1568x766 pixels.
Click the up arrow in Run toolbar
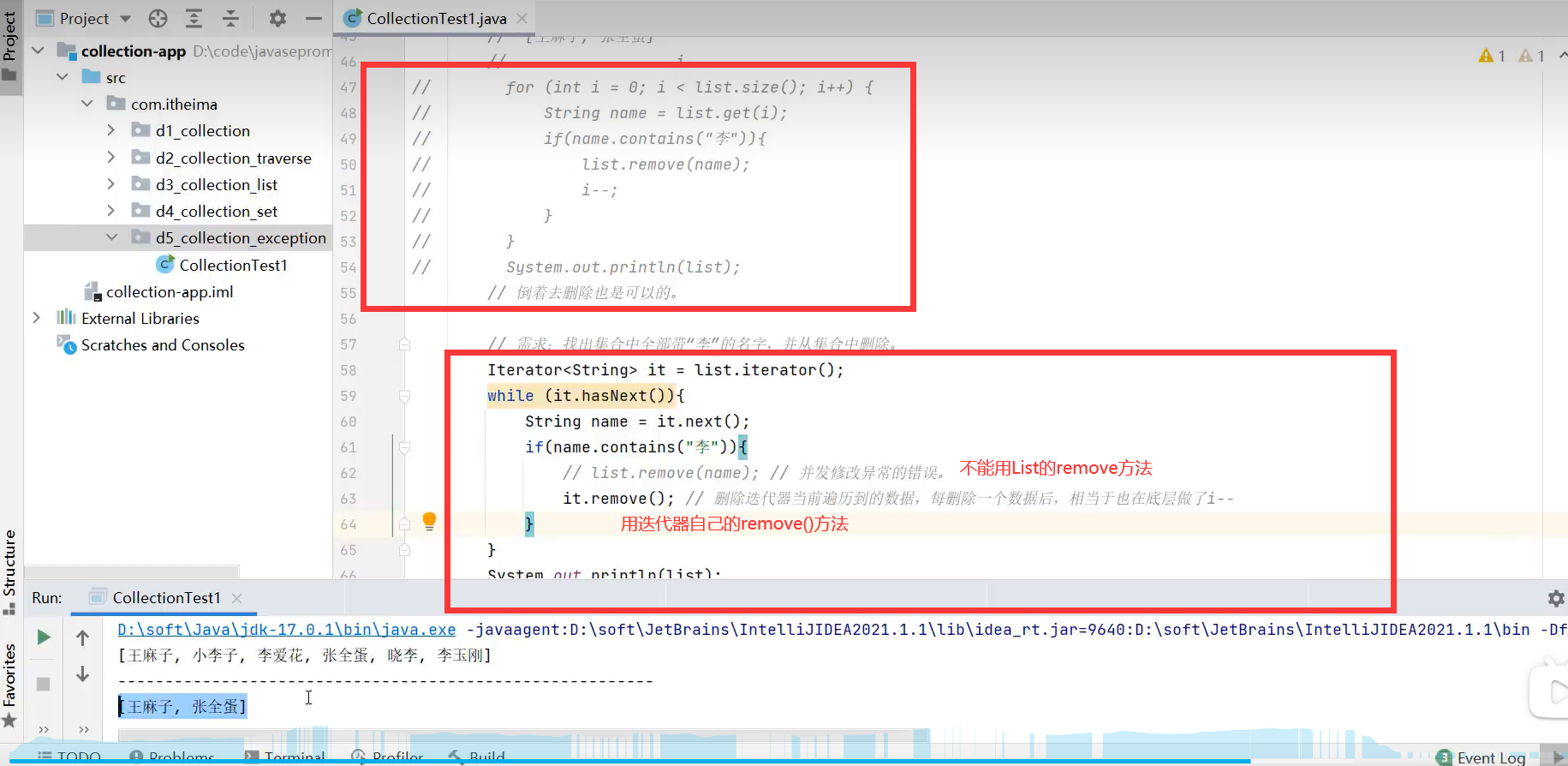[82, 637]
